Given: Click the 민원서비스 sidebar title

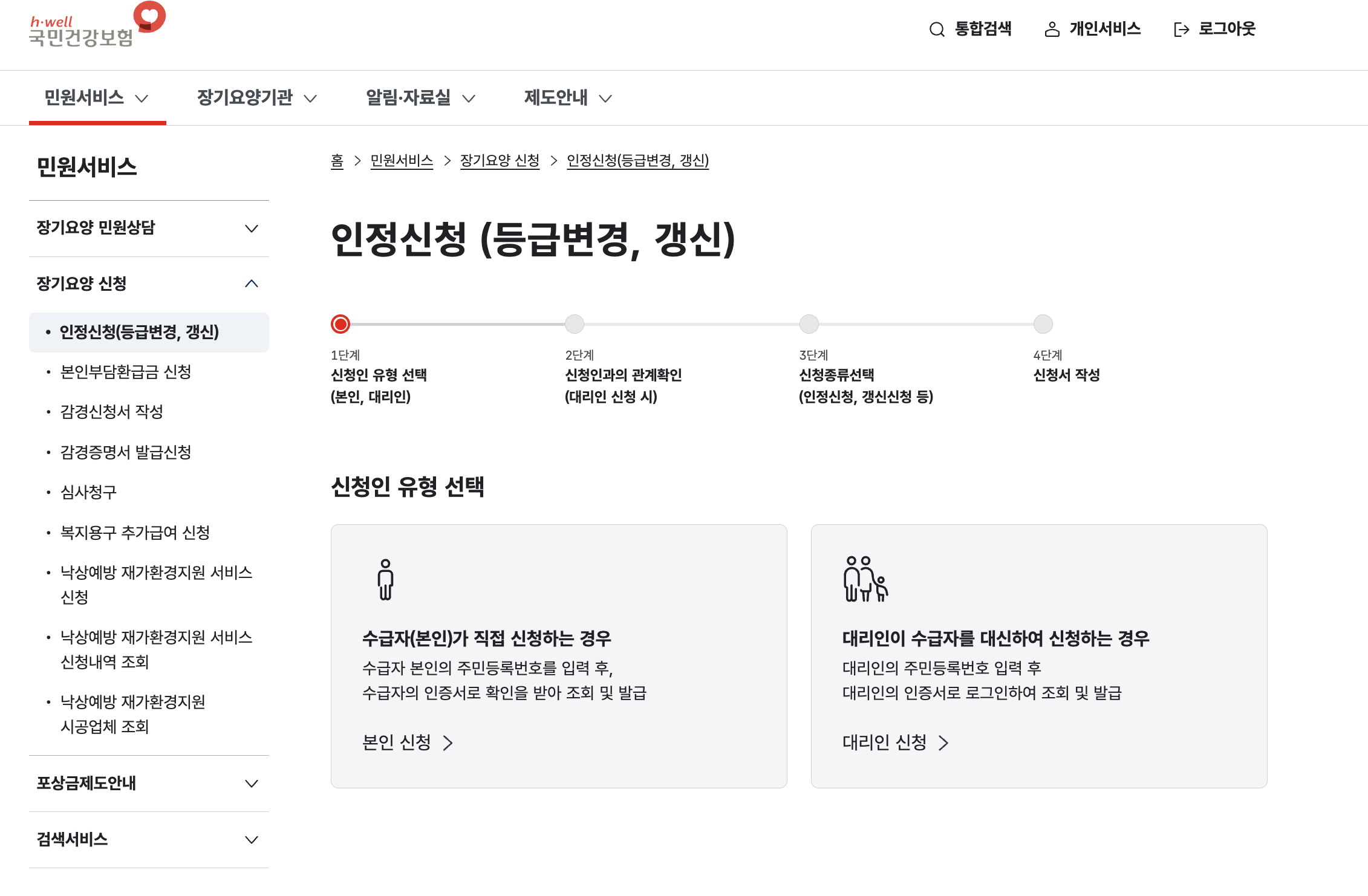Looking at the screenshot, I should click(87, 167).
